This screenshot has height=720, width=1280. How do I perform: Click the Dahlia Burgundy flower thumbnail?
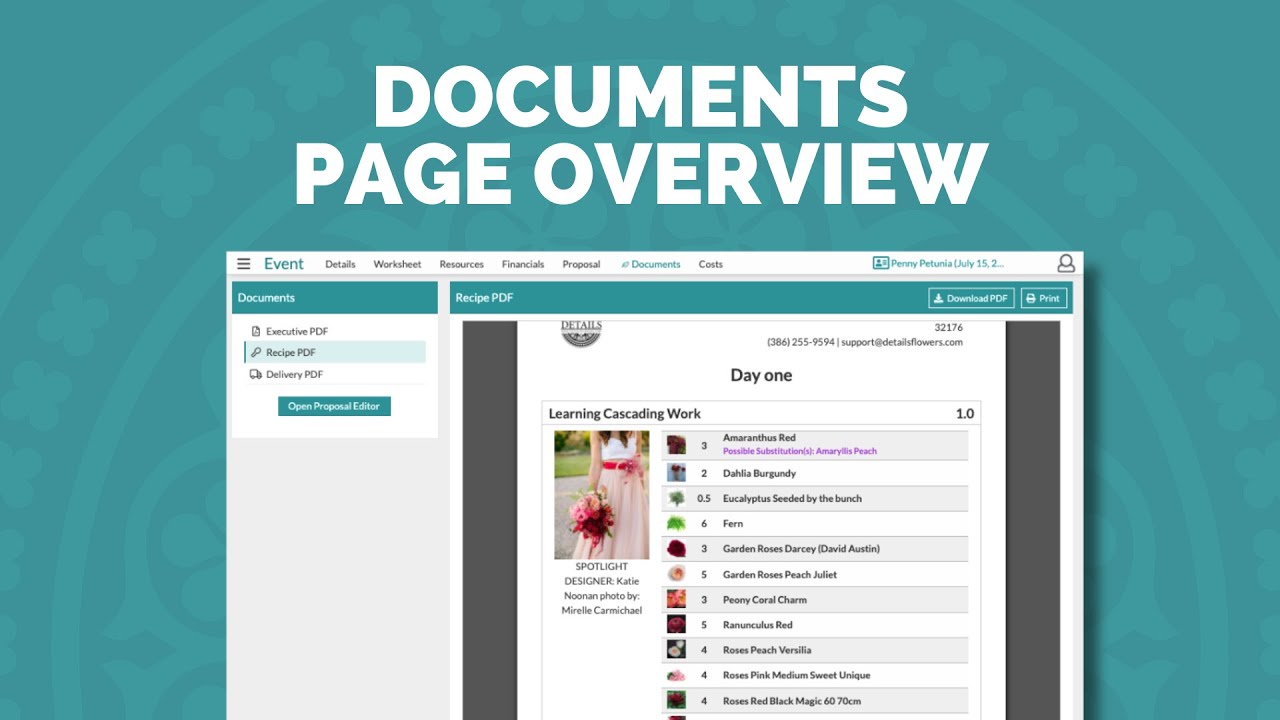coord(677,473)
